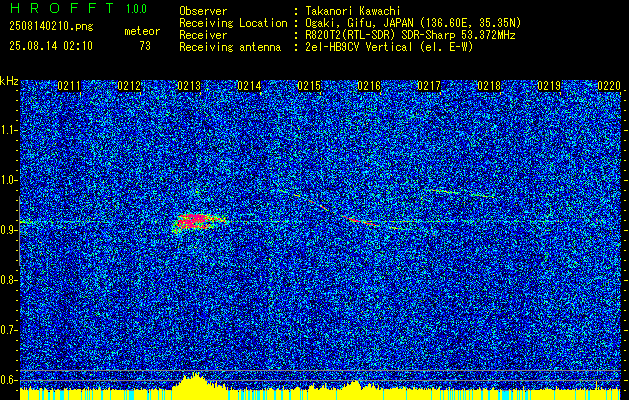Click time marker 0216
The width and height of the screenshot is (629, 400).
(x=369, y=86)
